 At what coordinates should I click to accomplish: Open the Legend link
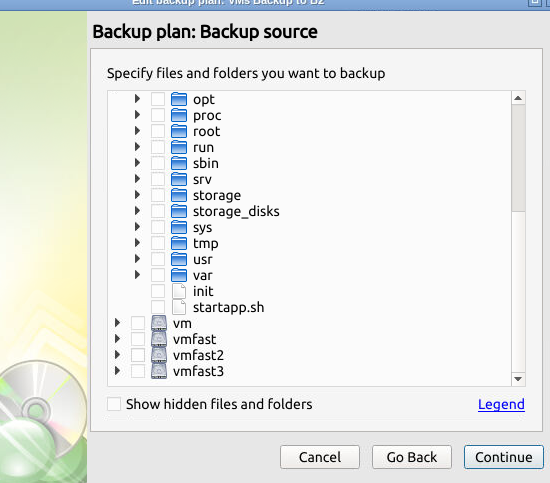point(501,404)
